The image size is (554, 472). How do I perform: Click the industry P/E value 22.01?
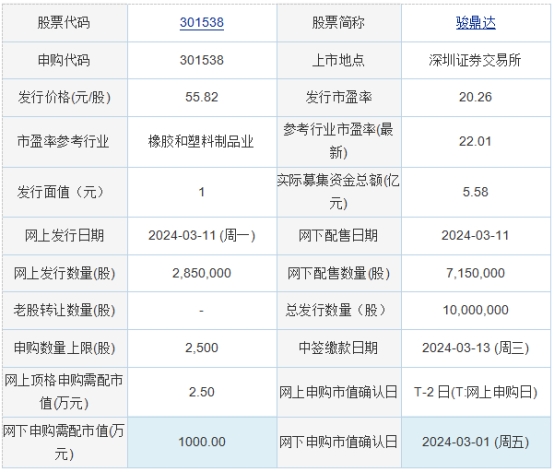(x=475, y=142)
